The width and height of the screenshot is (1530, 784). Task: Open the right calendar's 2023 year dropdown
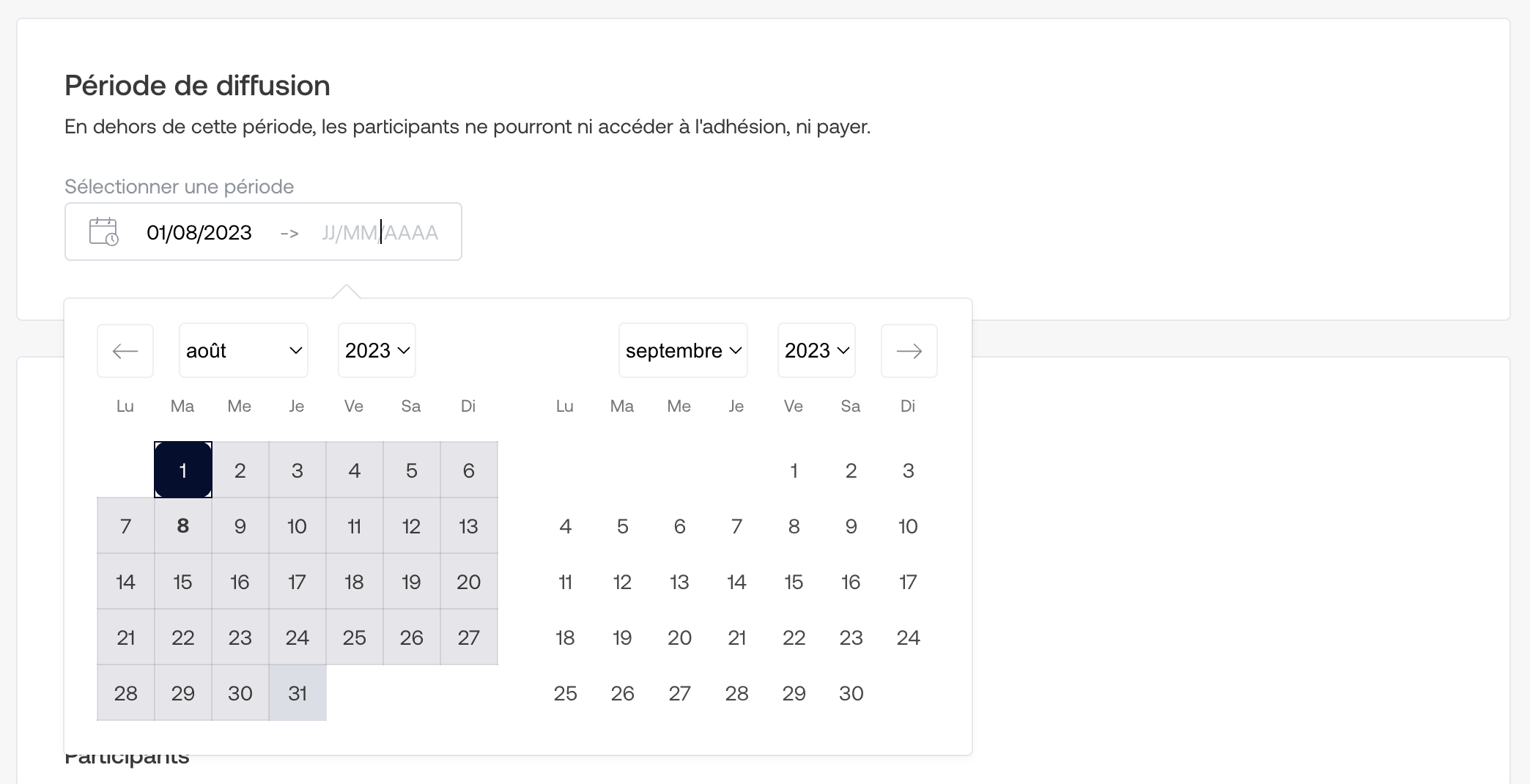click(x=816, y=350)
